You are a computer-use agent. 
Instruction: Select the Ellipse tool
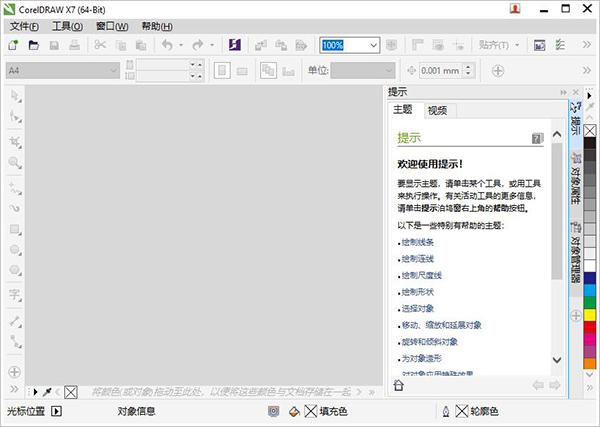coord(15,250)
